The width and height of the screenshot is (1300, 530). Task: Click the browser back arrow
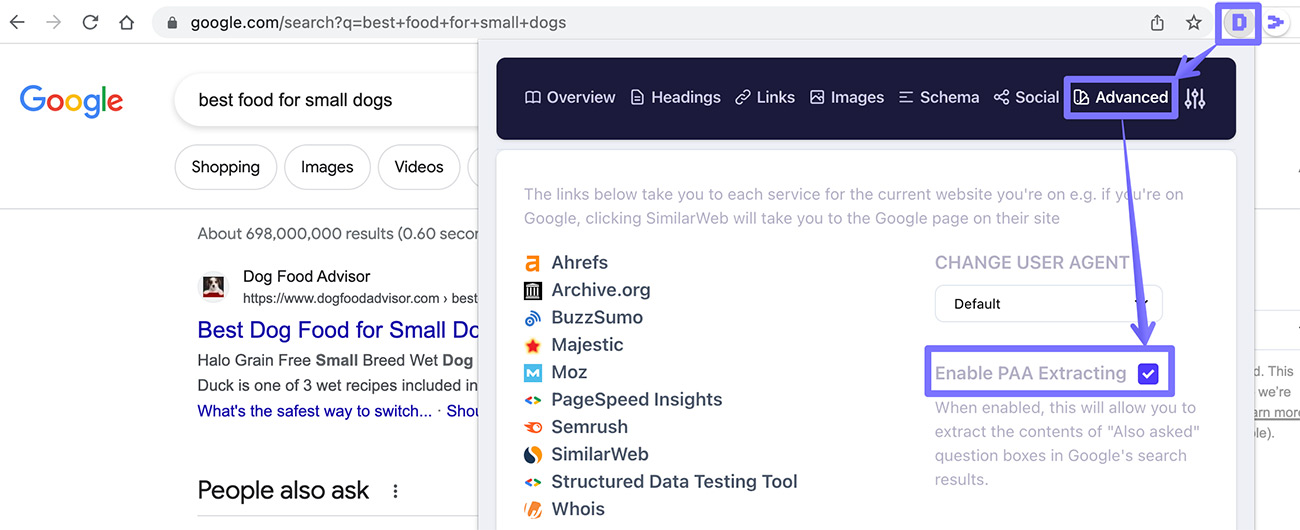pyautogui.click(x=17, y=22)
